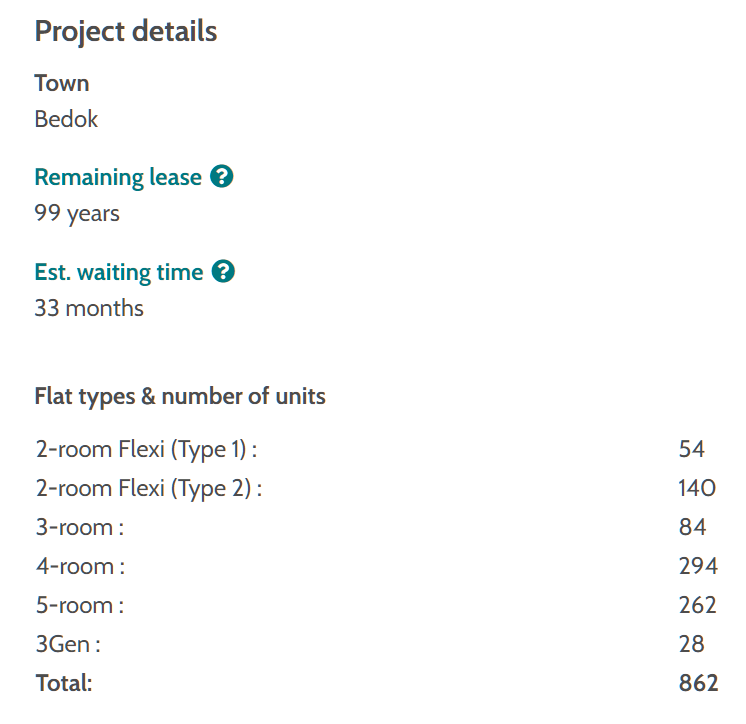The width and height of the screenshot is (746, 724).
Task: Click the Est. waiting time help icon
Action: click(x=224, y=271)
